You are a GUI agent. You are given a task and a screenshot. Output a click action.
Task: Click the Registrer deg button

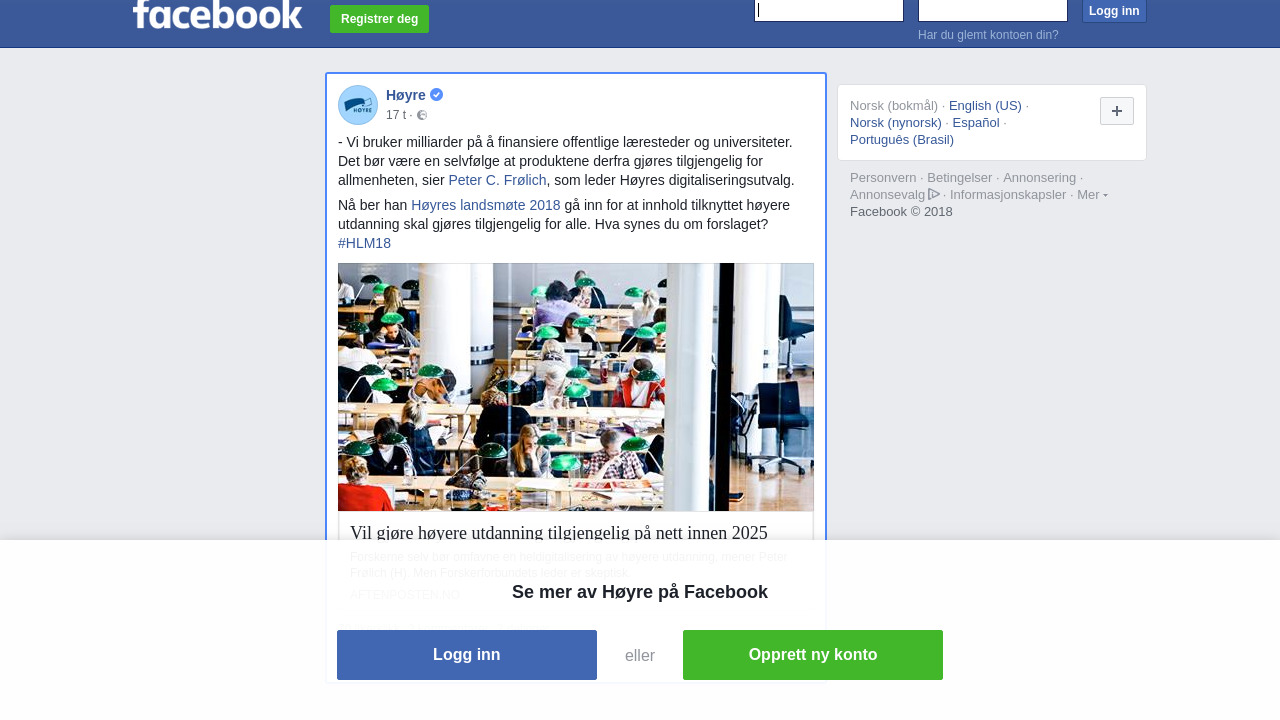click(380, 19)
